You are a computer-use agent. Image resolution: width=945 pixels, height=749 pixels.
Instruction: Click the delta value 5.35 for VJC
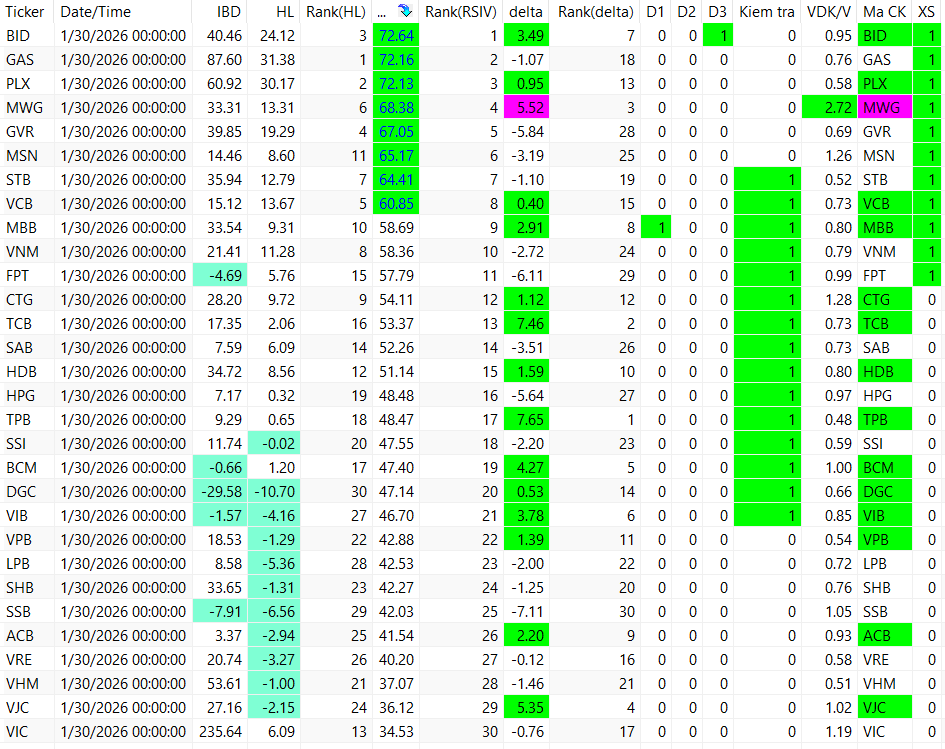526,708
